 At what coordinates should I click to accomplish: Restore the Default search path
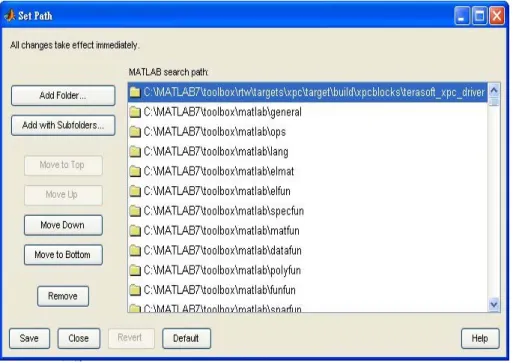tap(186, 338)
